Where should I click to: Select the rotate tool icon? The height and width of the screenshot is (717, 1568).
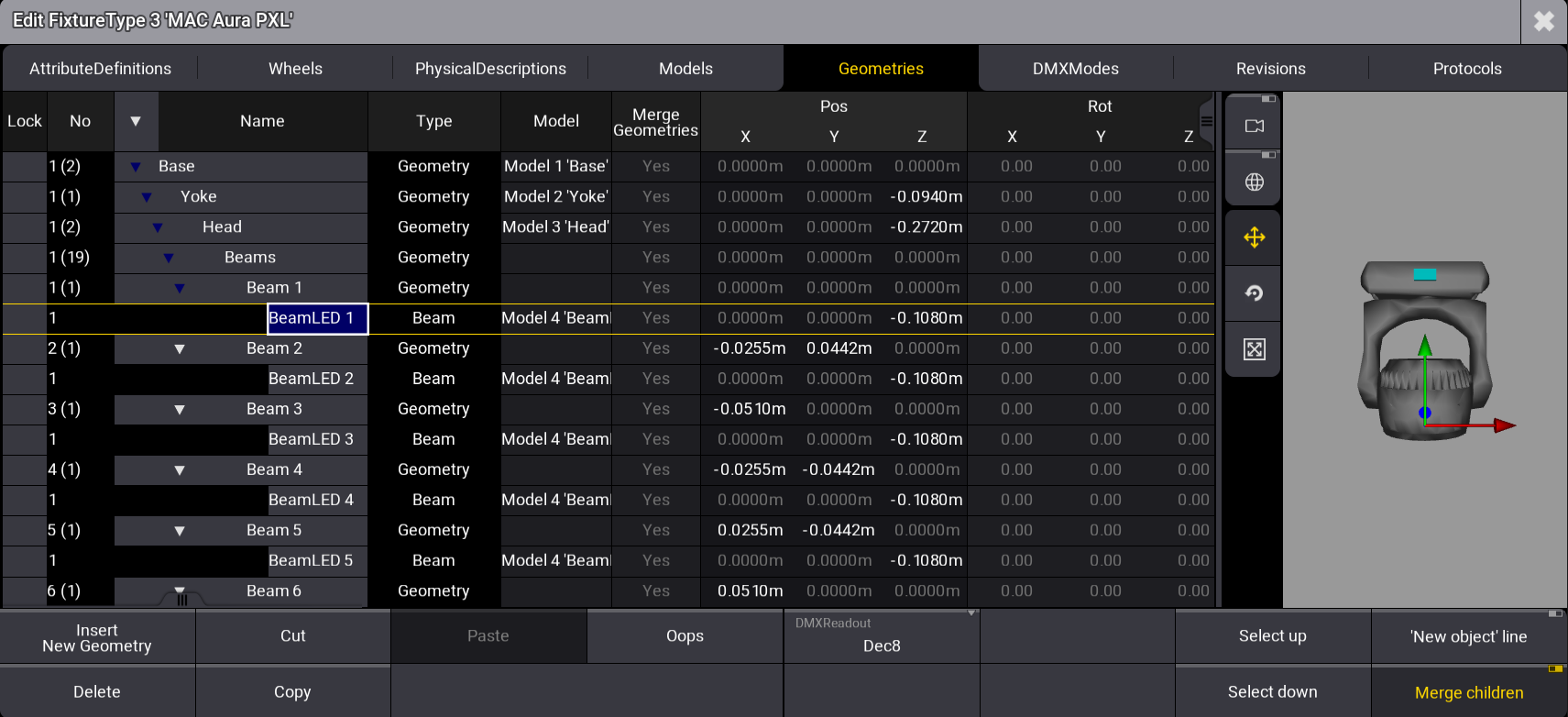(1254, 293)
